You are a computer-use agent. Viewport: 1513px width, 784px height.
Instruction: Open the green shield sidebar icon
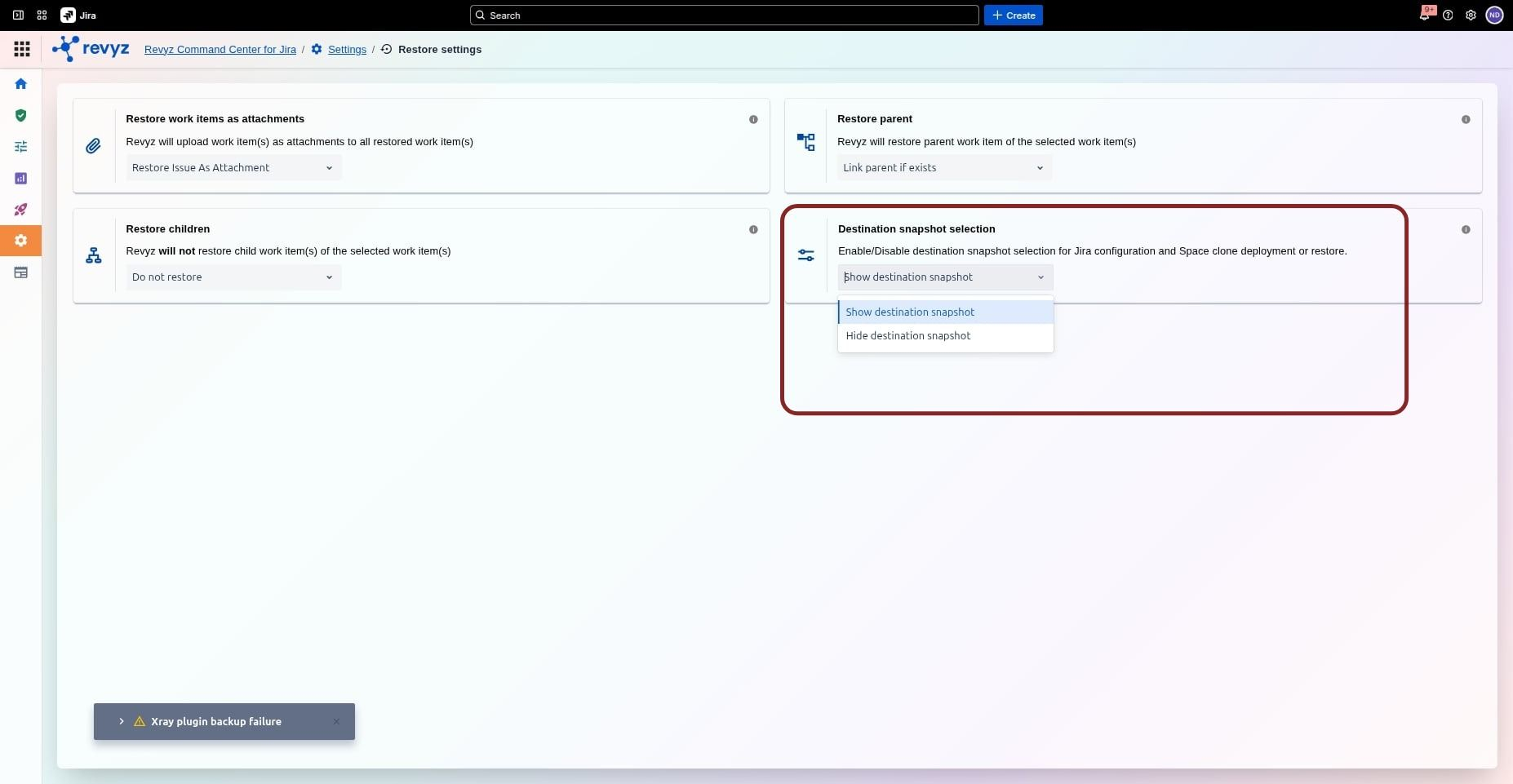click(21, 116)
